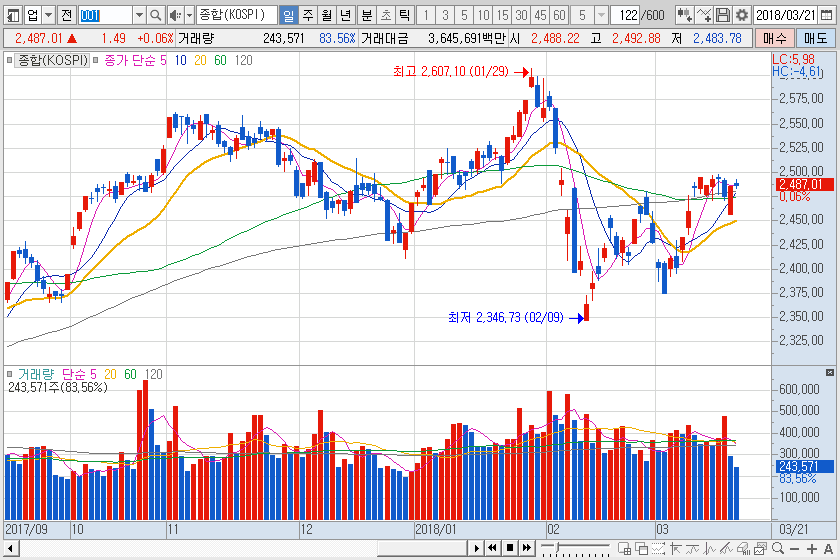Select the monthly 월 chart period

pyautogui.click(x=326, y=15)
